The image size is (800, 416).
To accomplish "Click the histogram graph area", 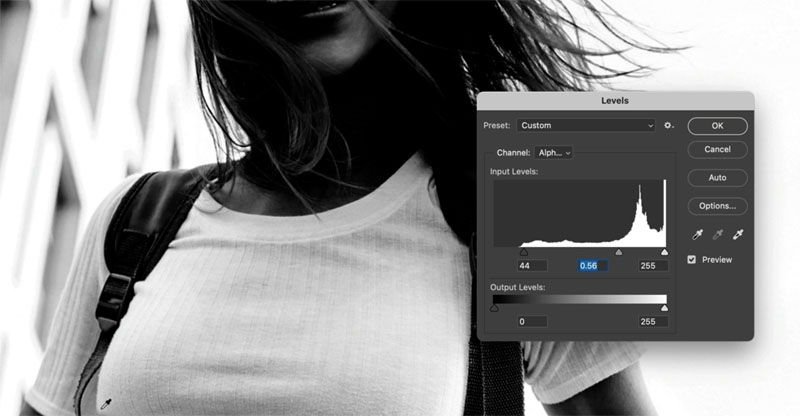I will [580, 213].
